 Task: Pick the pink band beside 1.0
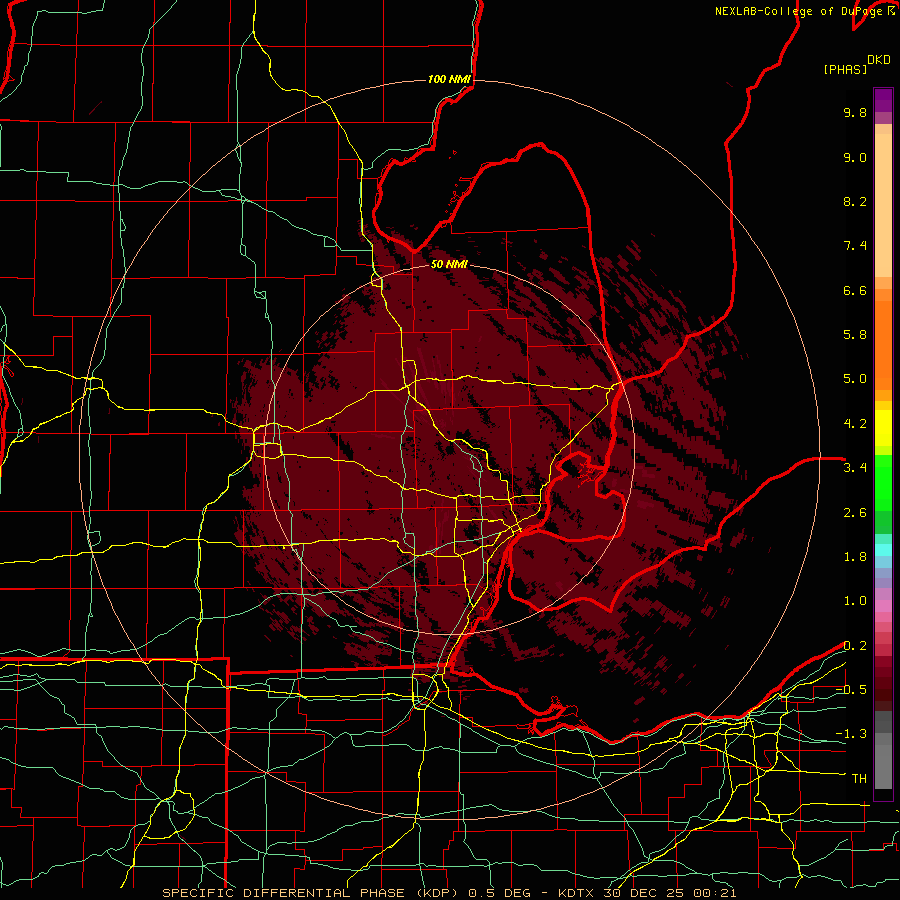(883, 606)
